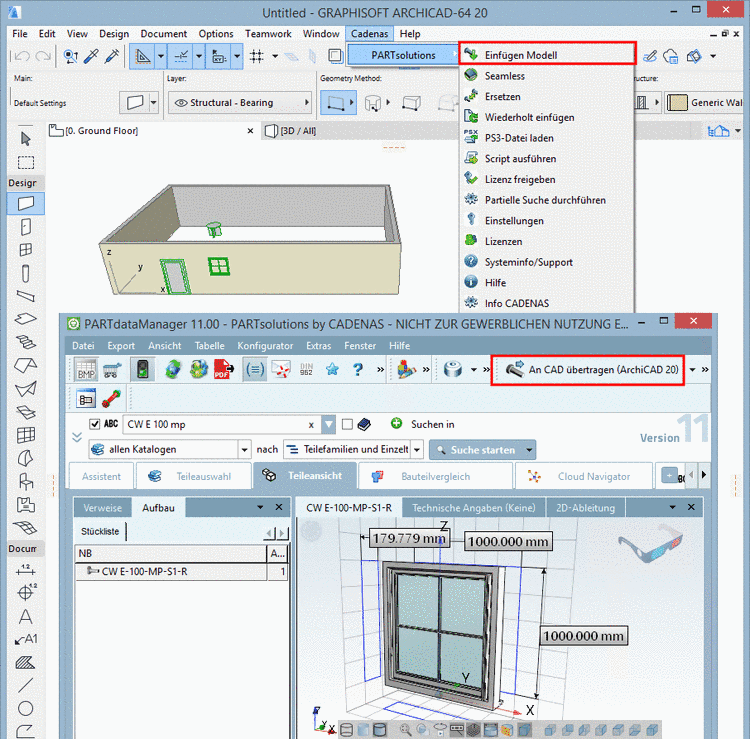Expand the double-chevron search options expander
This screenshot has width=750, height=739.
[77, 437]
